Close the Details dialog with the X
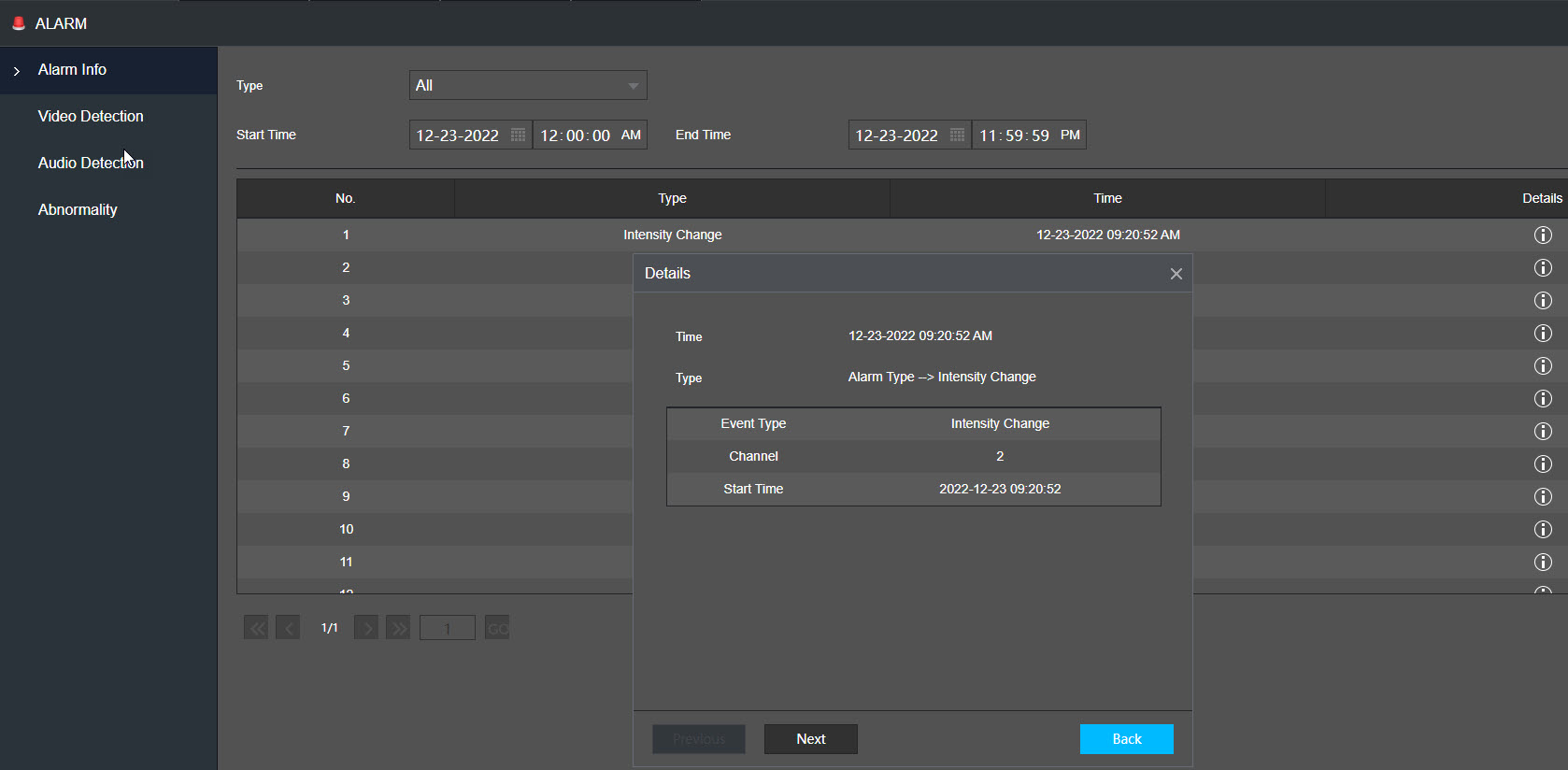Viewport: 1568px width, 770px height. [x=1176, y=274]
